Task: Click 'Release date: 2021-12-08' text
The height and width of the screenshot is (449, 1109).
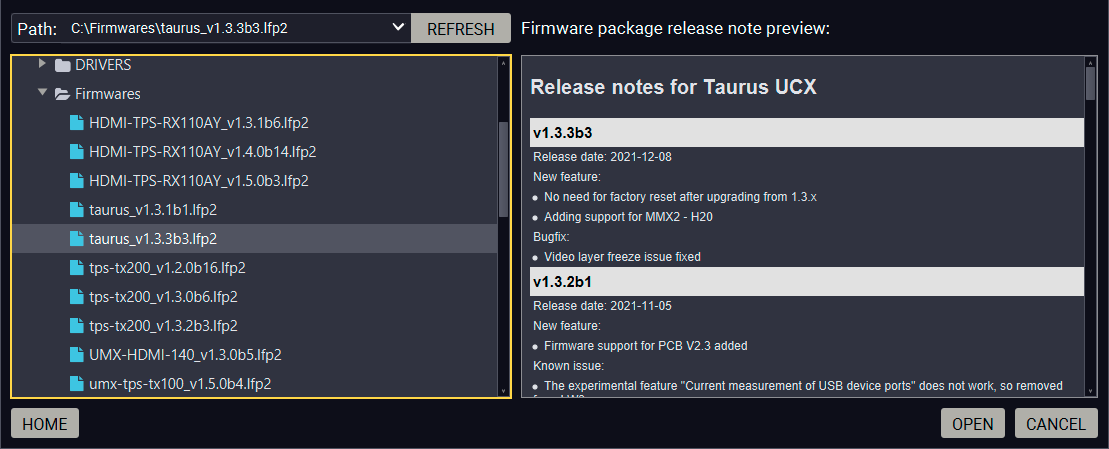Action: [x=602, y=157]
